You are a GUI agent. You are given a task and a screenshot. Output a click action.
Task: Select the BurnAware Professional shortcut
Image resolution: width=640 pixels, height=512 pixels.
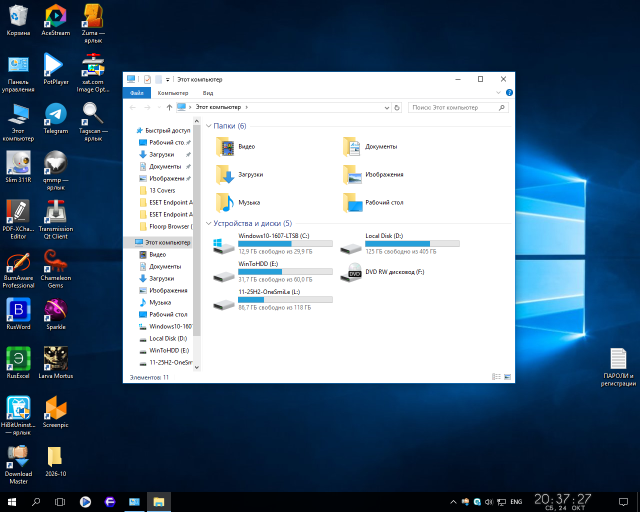tap(18, 269)
